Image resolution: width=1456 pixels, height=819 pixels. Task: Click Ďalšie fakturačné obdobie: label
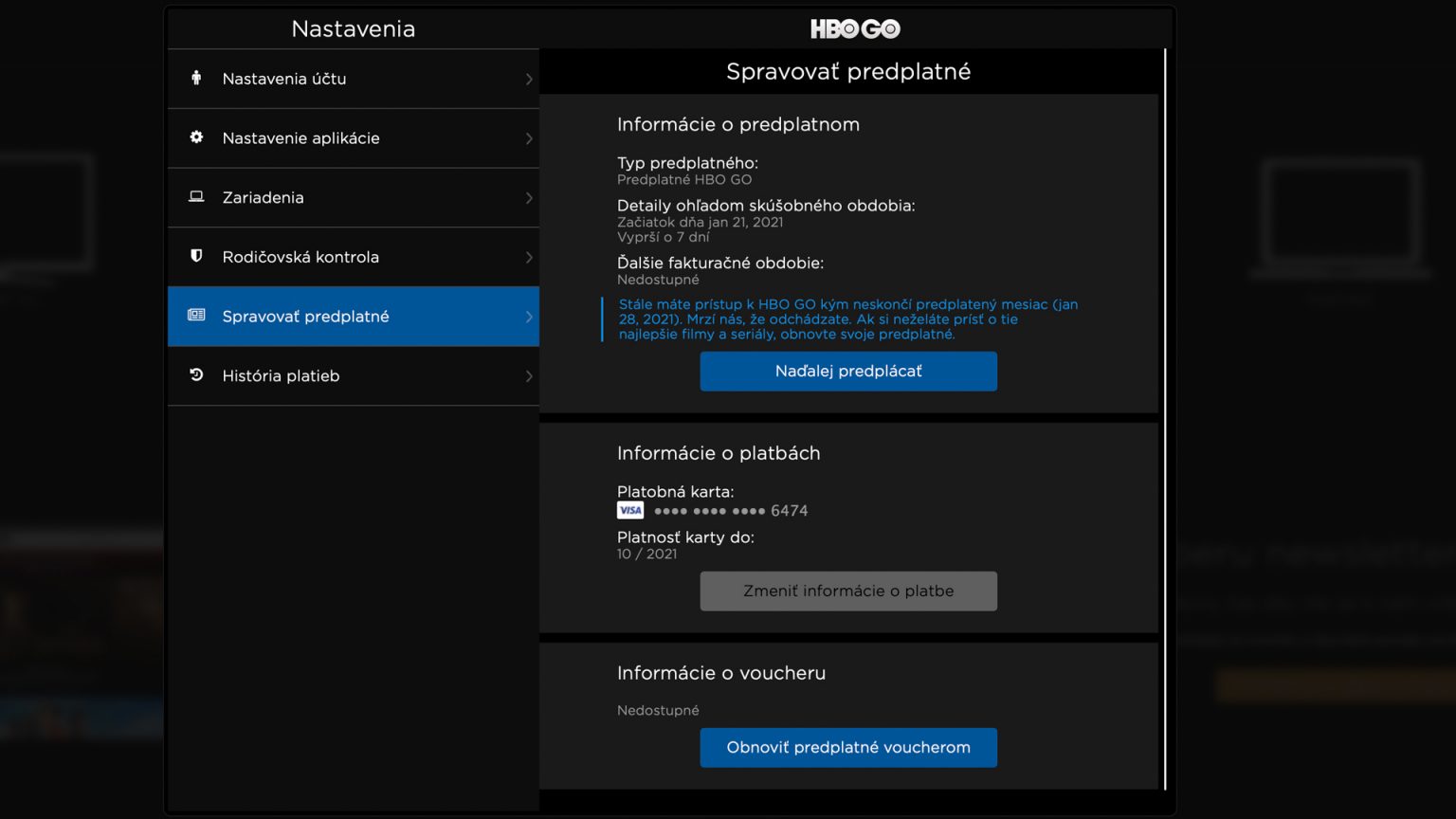pyautogui.click(x=720, y=263)
